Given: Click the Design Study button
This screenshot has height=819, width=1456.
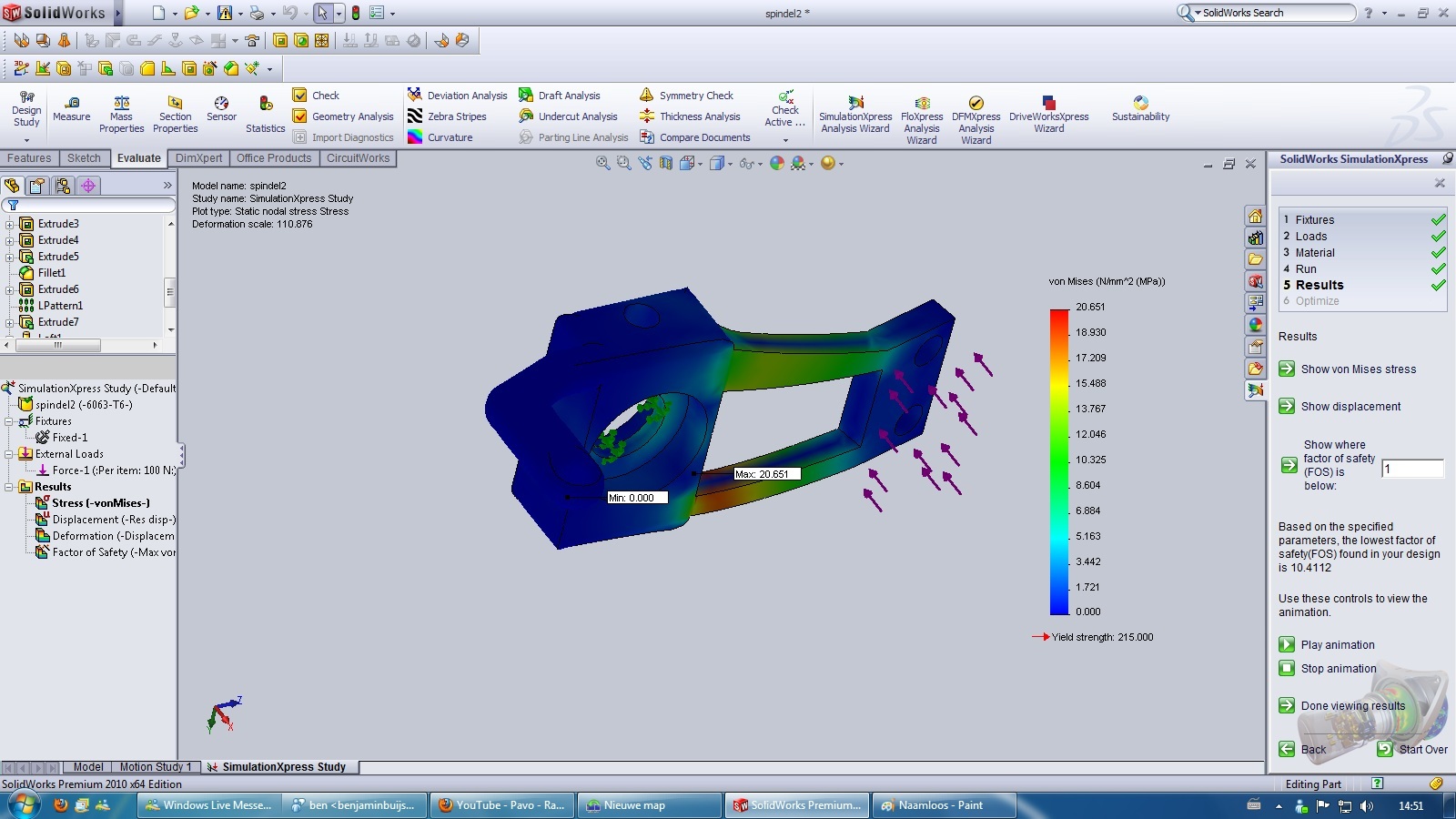Looking at the screenshot, I should coord(26,110).
